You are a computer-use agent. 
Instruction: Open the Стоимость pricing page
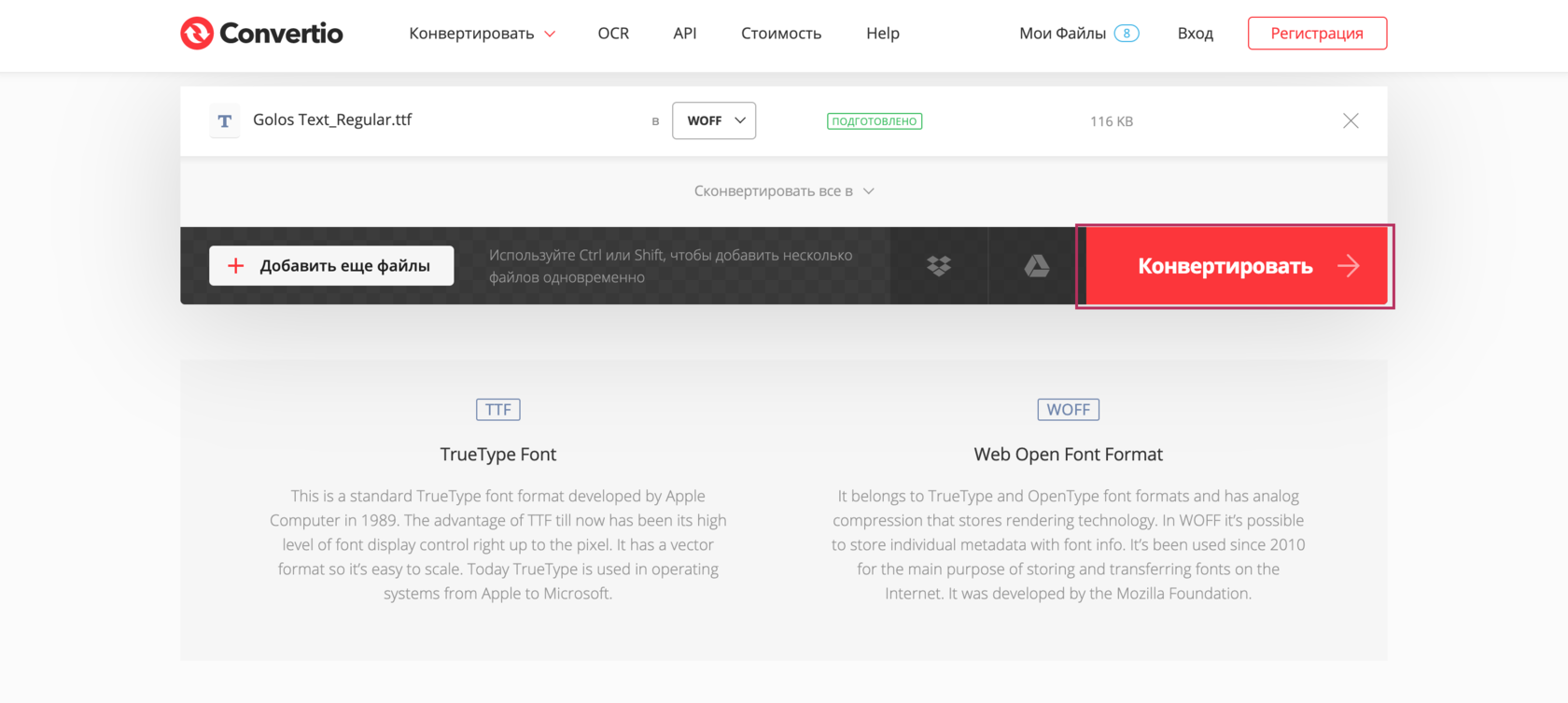pos(781,34)
